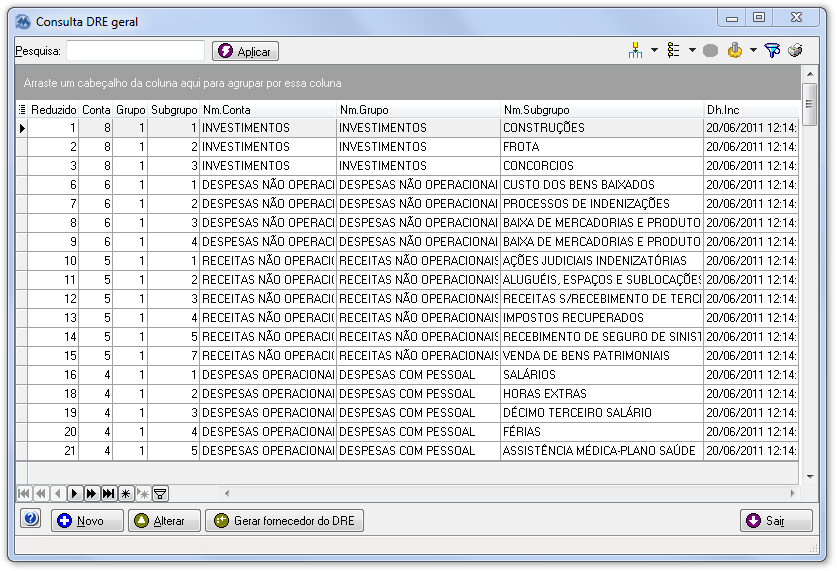Sort by Conta column header

96,110
